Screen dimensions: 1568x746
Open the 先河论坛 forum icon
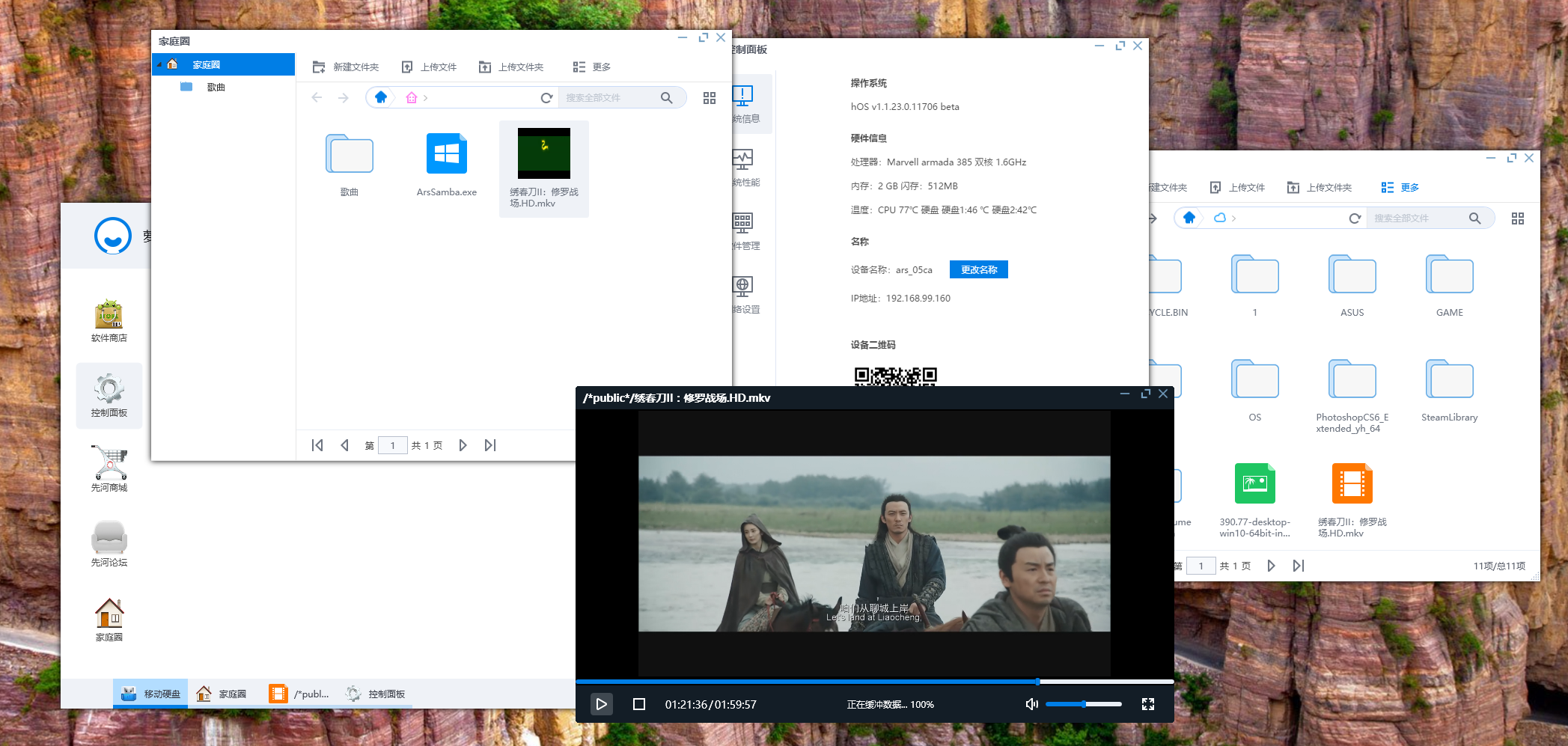109,544
